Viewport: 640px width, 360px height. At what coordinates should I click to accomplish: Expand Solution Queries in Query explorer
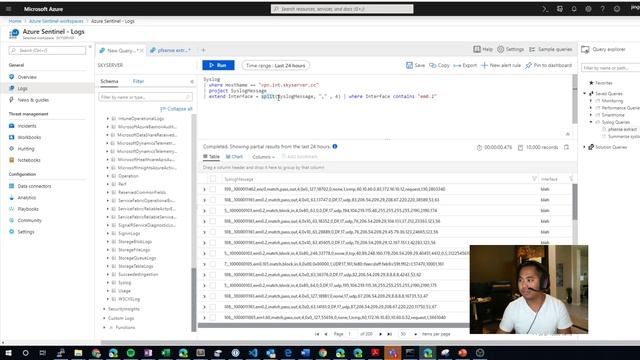click(x=584, y=147)
